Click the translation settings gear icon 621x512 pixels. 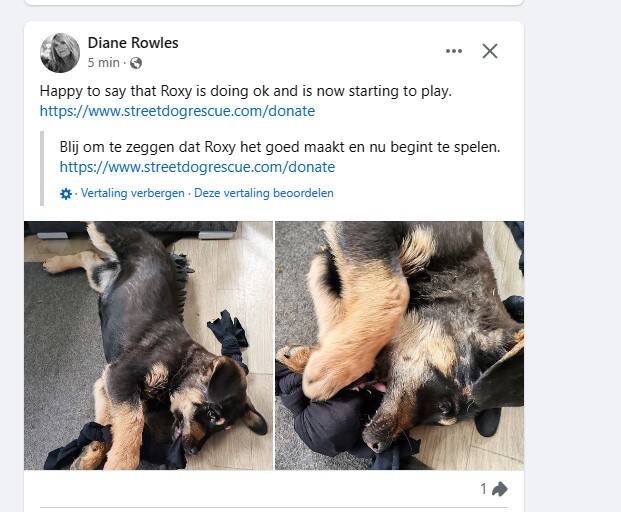point(66,194)
